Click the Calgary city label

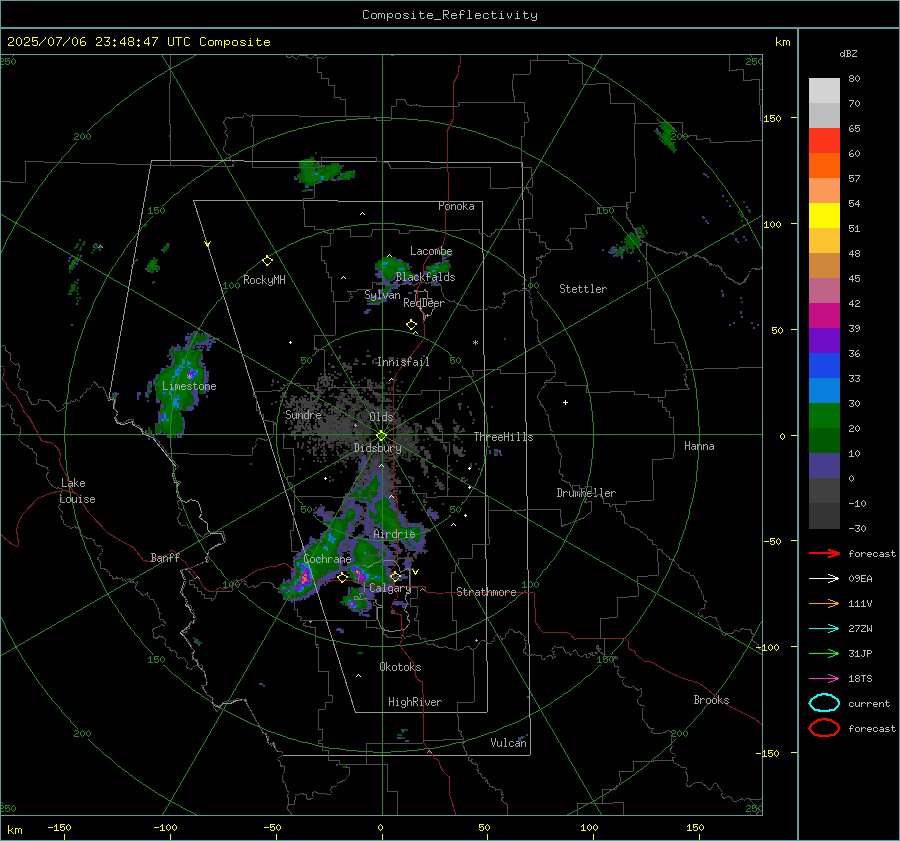390,588
